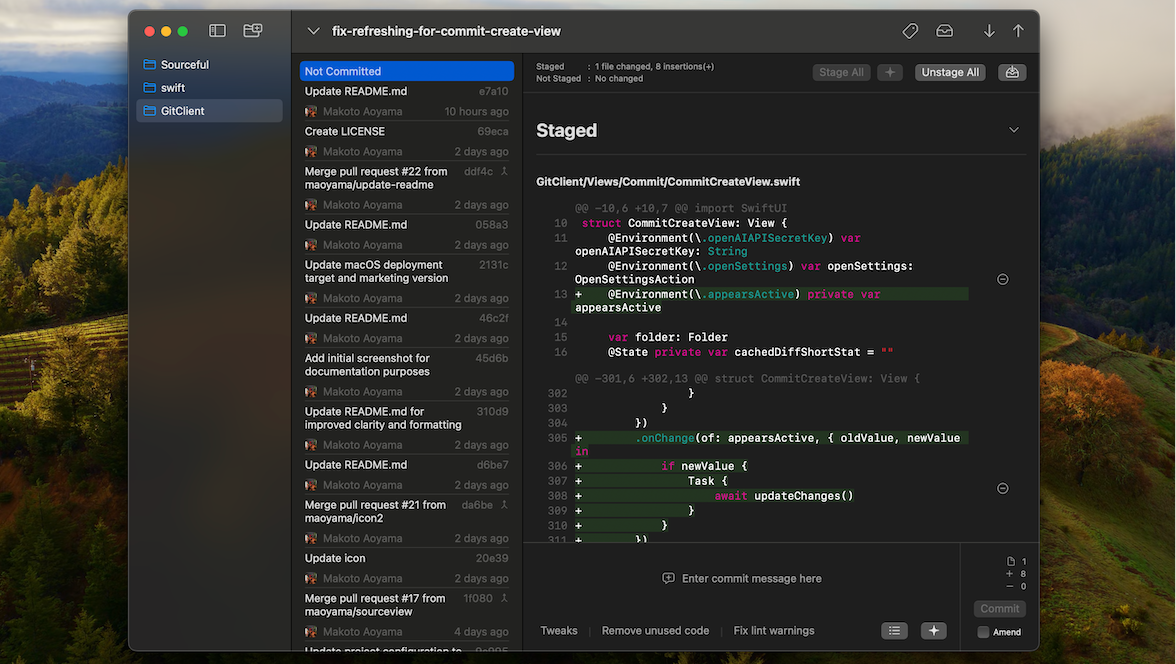Click the sparkle generate commit message button
The image size is (1176, 664).
pos(933,630)
